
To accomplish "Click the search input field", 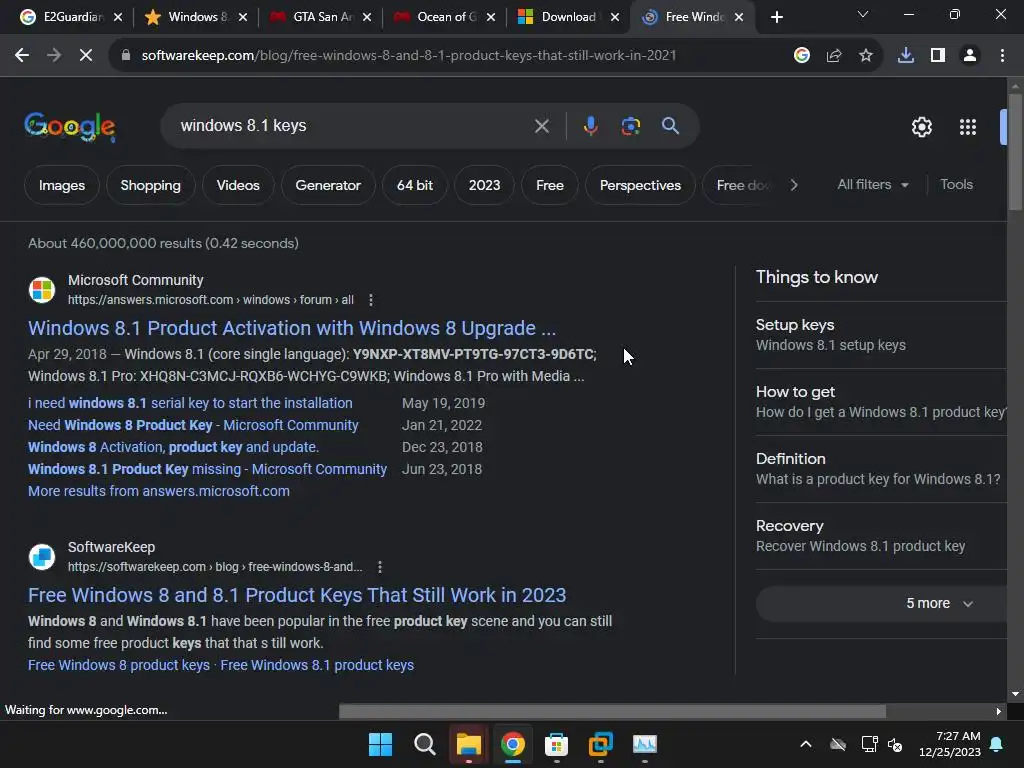I will coord(353,126).
